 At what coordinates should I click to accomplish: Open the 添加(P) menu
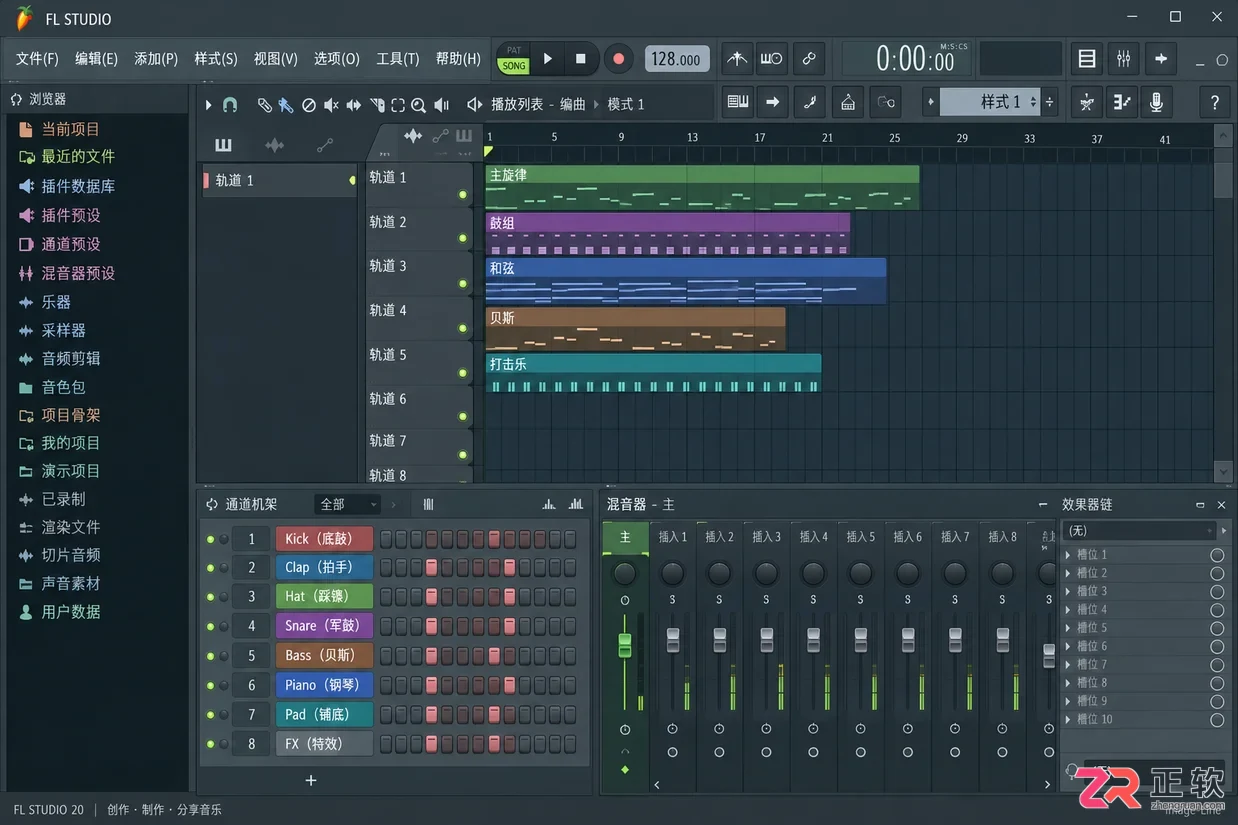(156, 59)
